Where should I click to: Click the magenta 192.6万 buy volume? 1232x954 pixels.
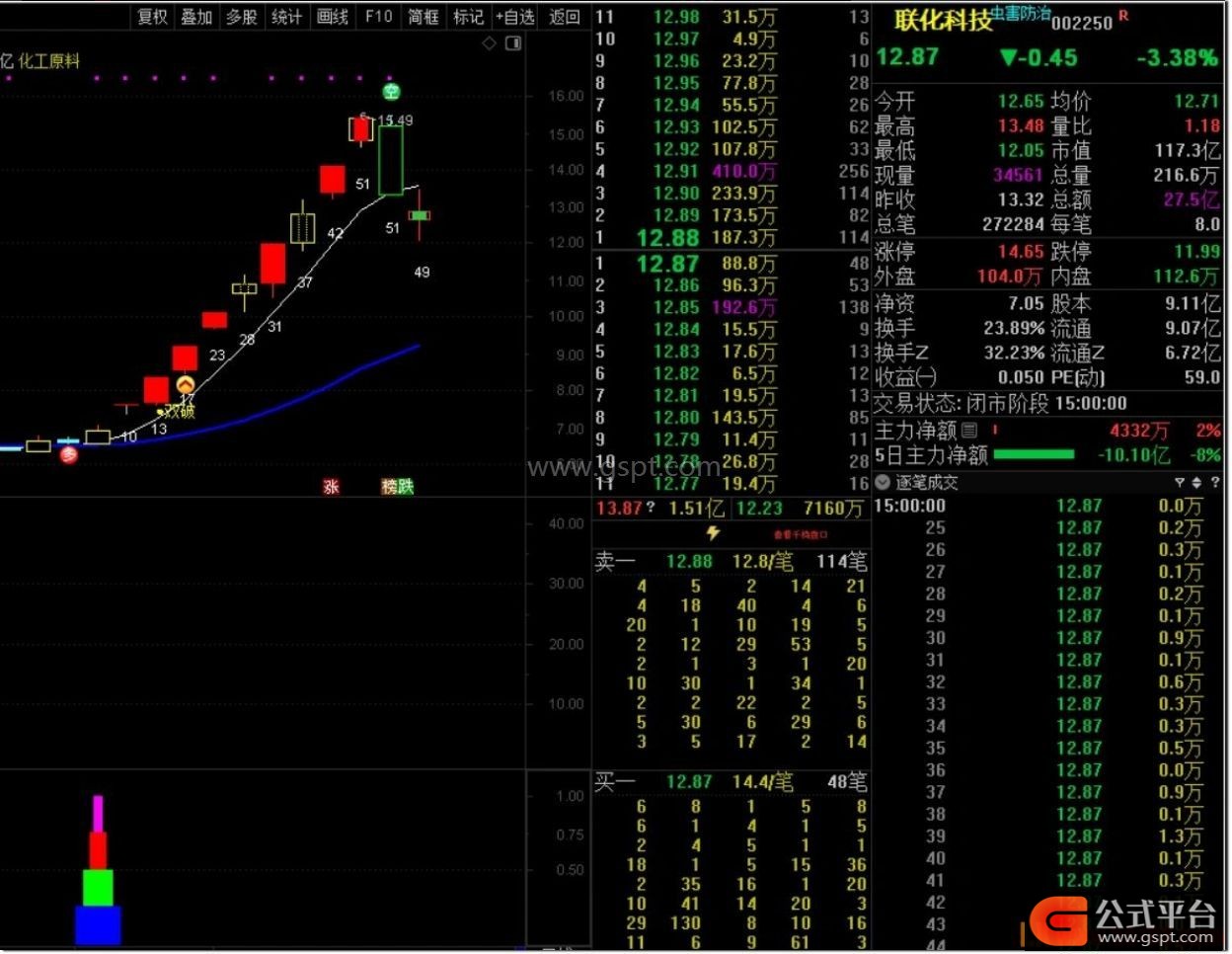[744, 307]
